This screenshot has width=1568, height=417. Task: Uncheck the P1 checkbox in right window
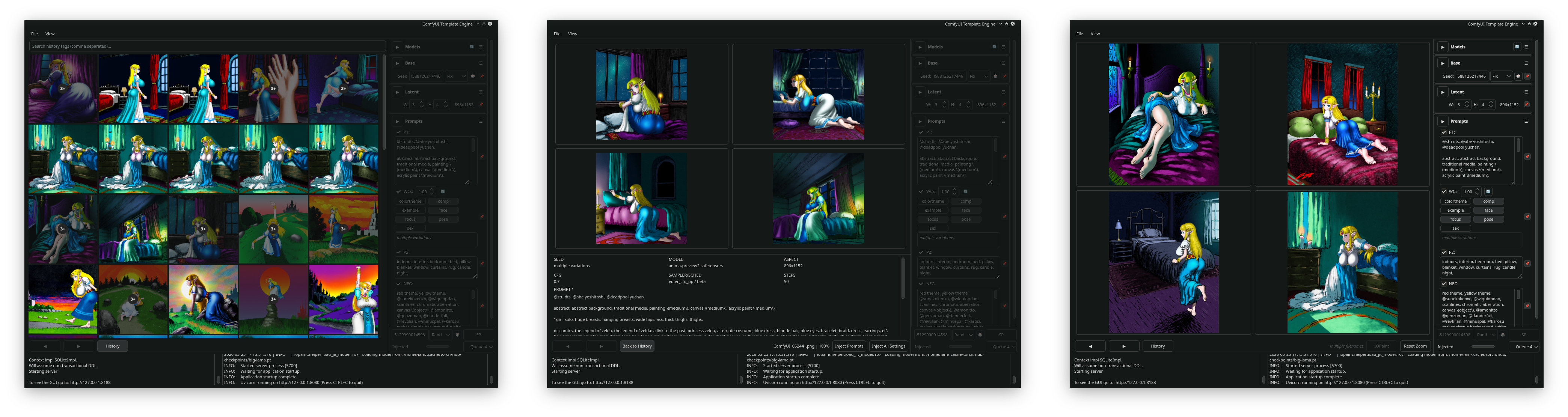pos(1443,132)
